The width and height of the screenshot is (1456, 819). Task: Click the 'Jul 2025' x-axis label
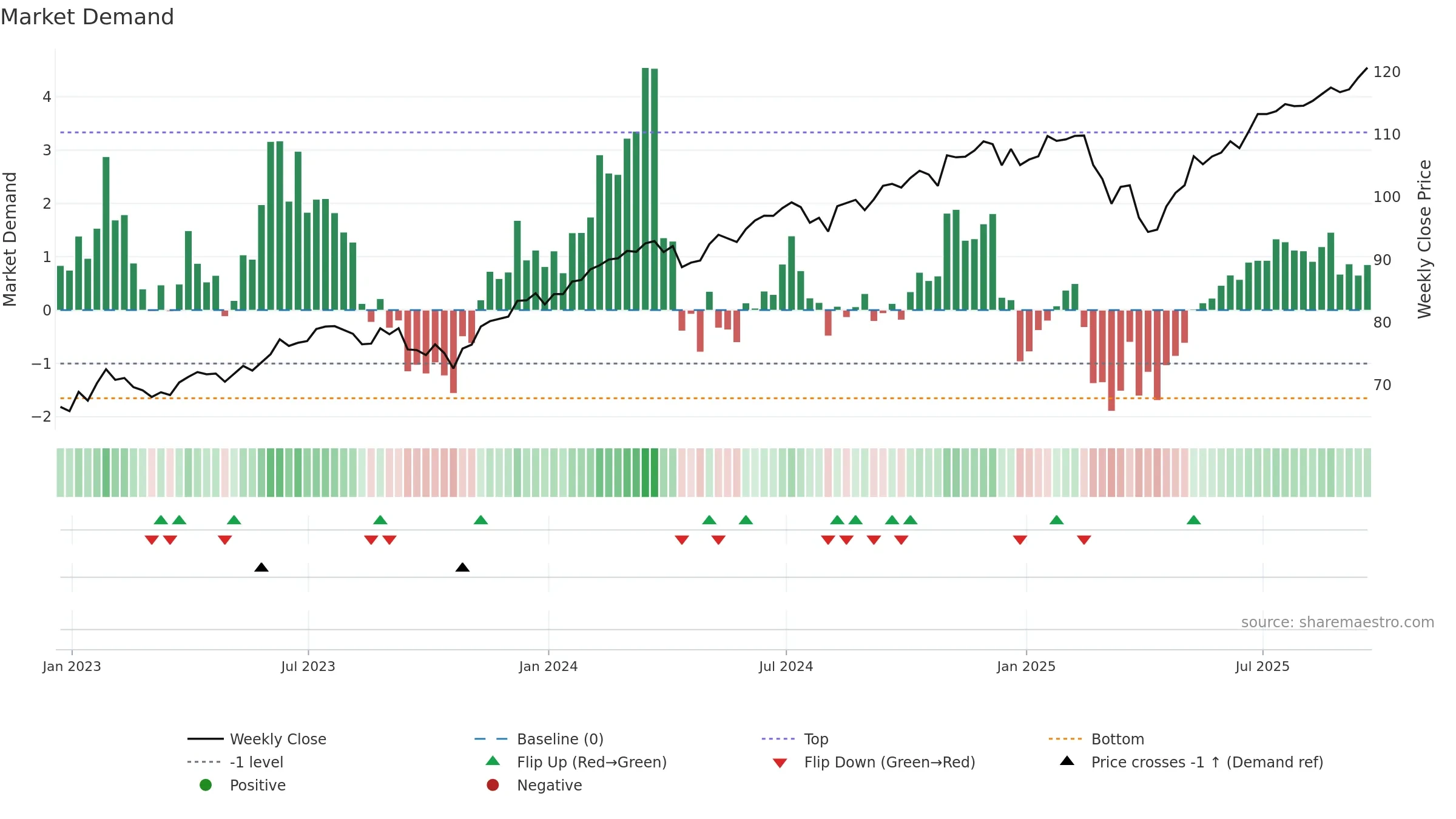[1262, 666]
